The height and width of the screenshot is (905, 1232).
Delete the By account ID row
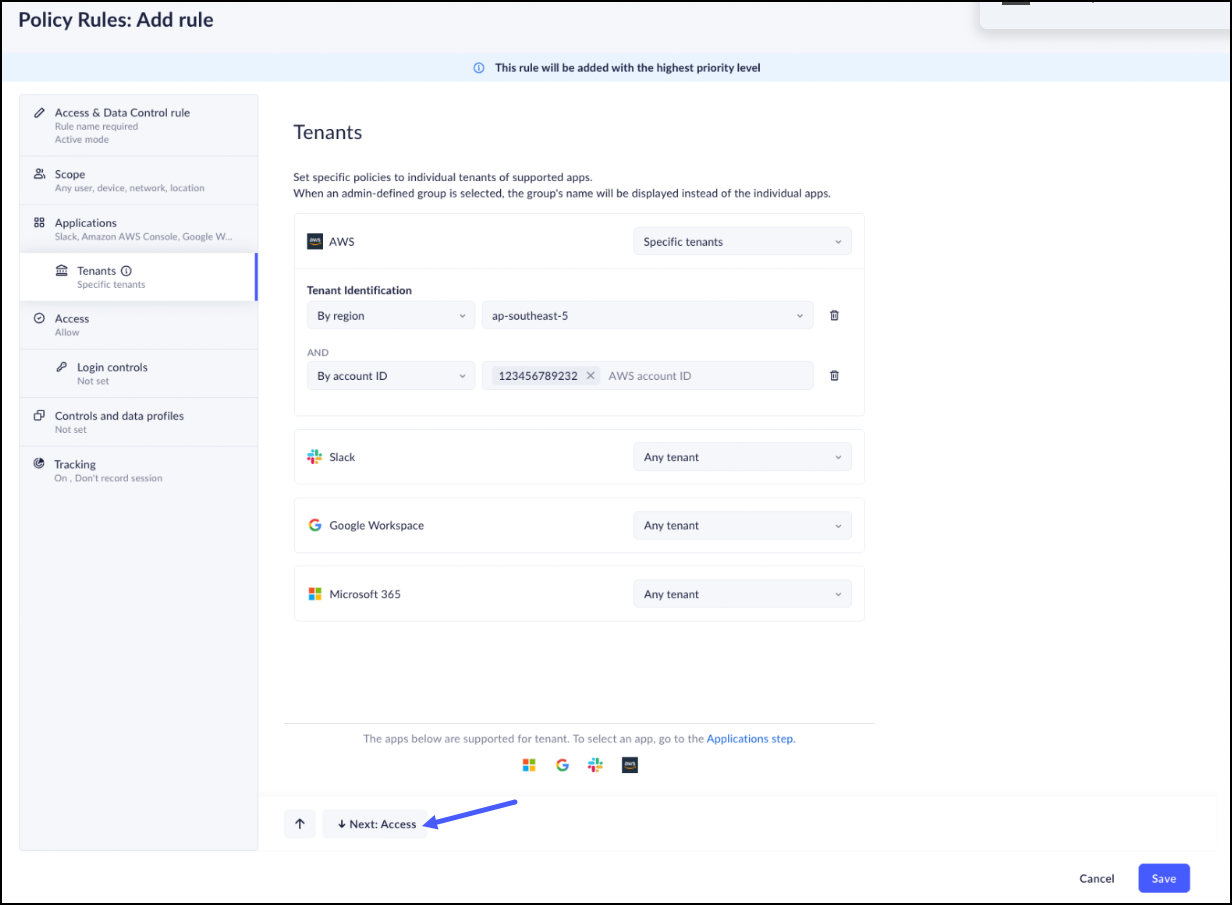pos(834,376)
